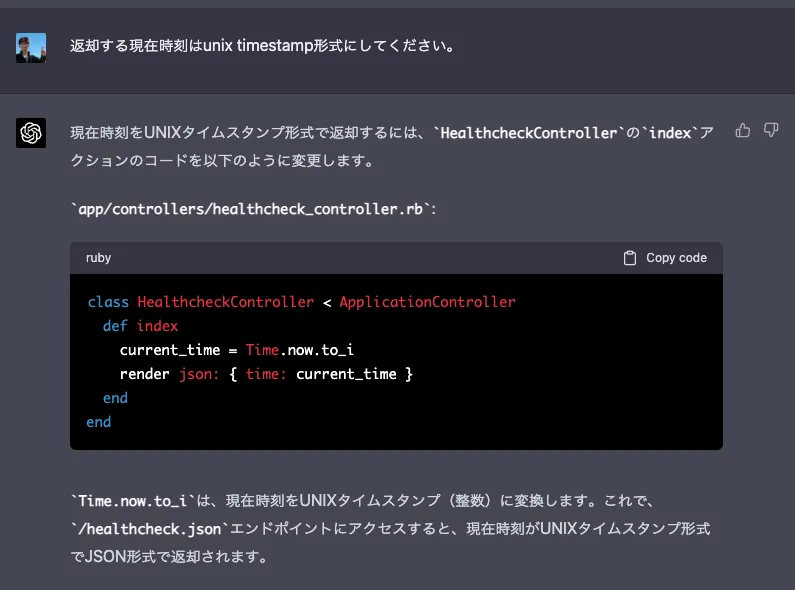Click inline HealthcheckController code in first paragraph
Viewport: 795px width, 590px height.
click(528, 133)
